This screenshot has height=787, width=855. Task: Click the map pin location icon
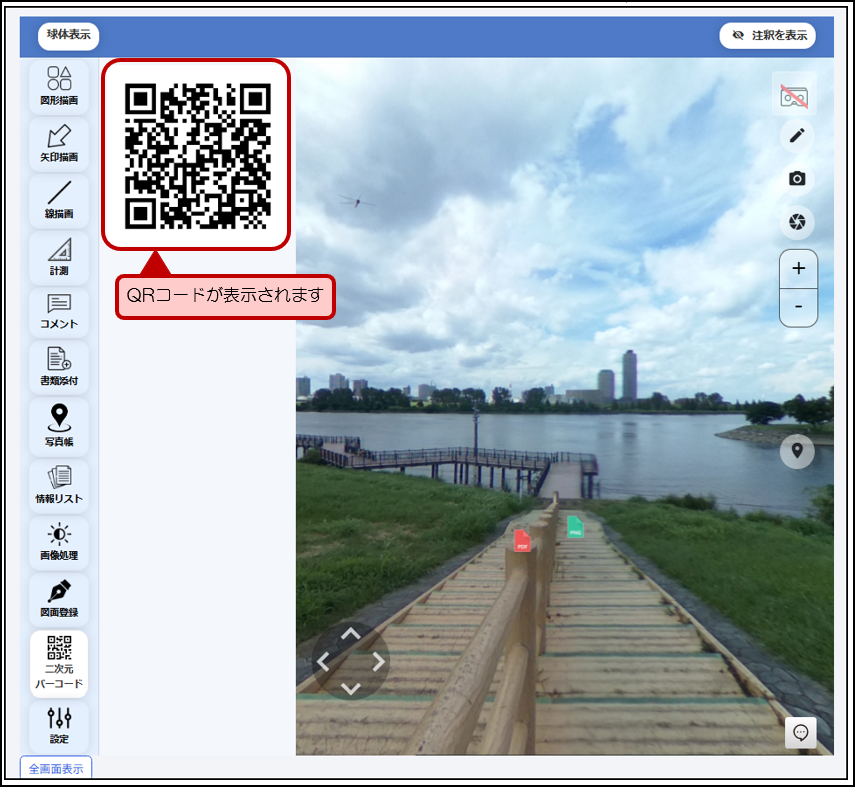(797, 451)
